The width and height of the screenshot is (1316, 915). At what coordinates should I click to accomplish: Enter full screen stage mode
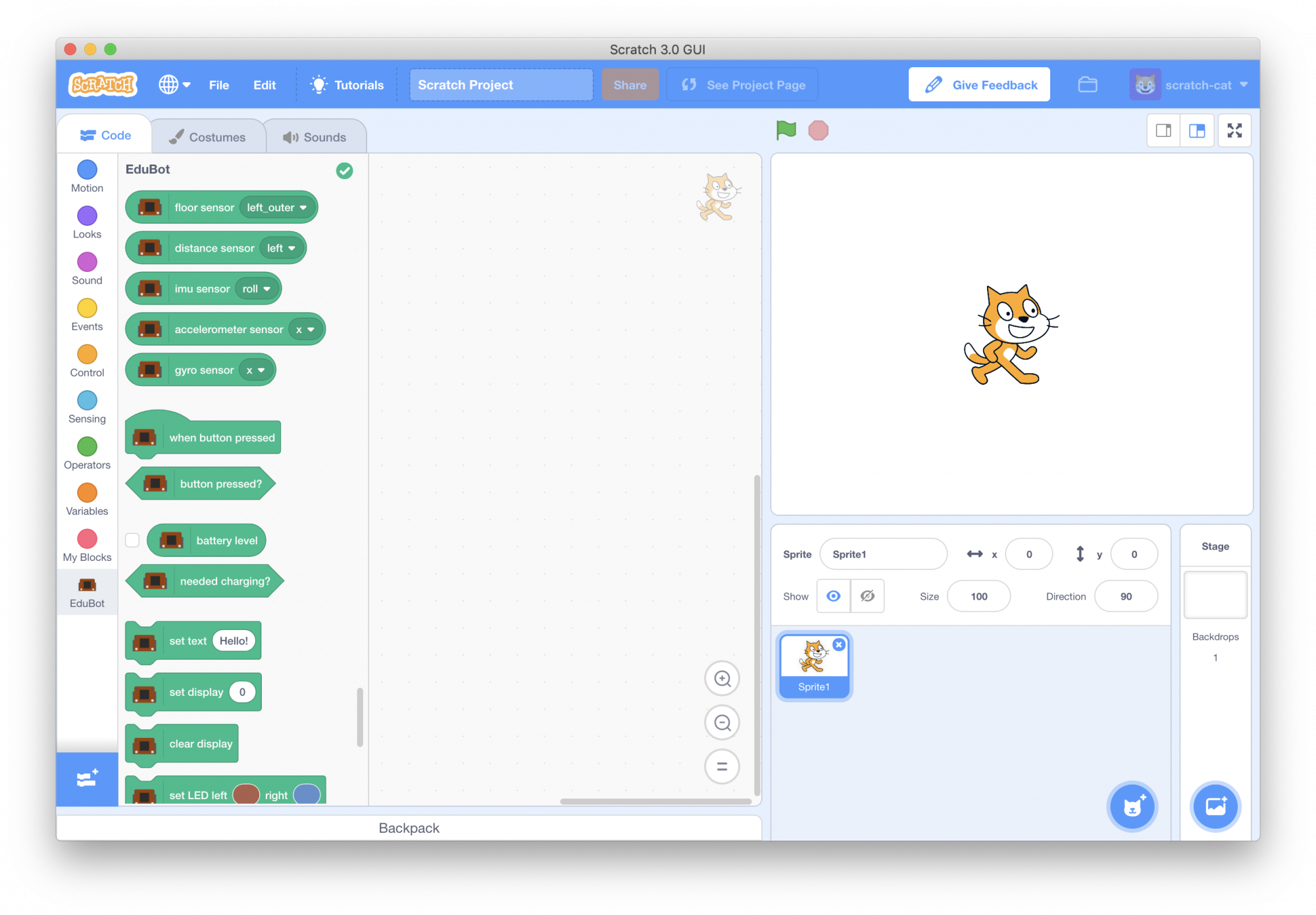click(1234, 130)
